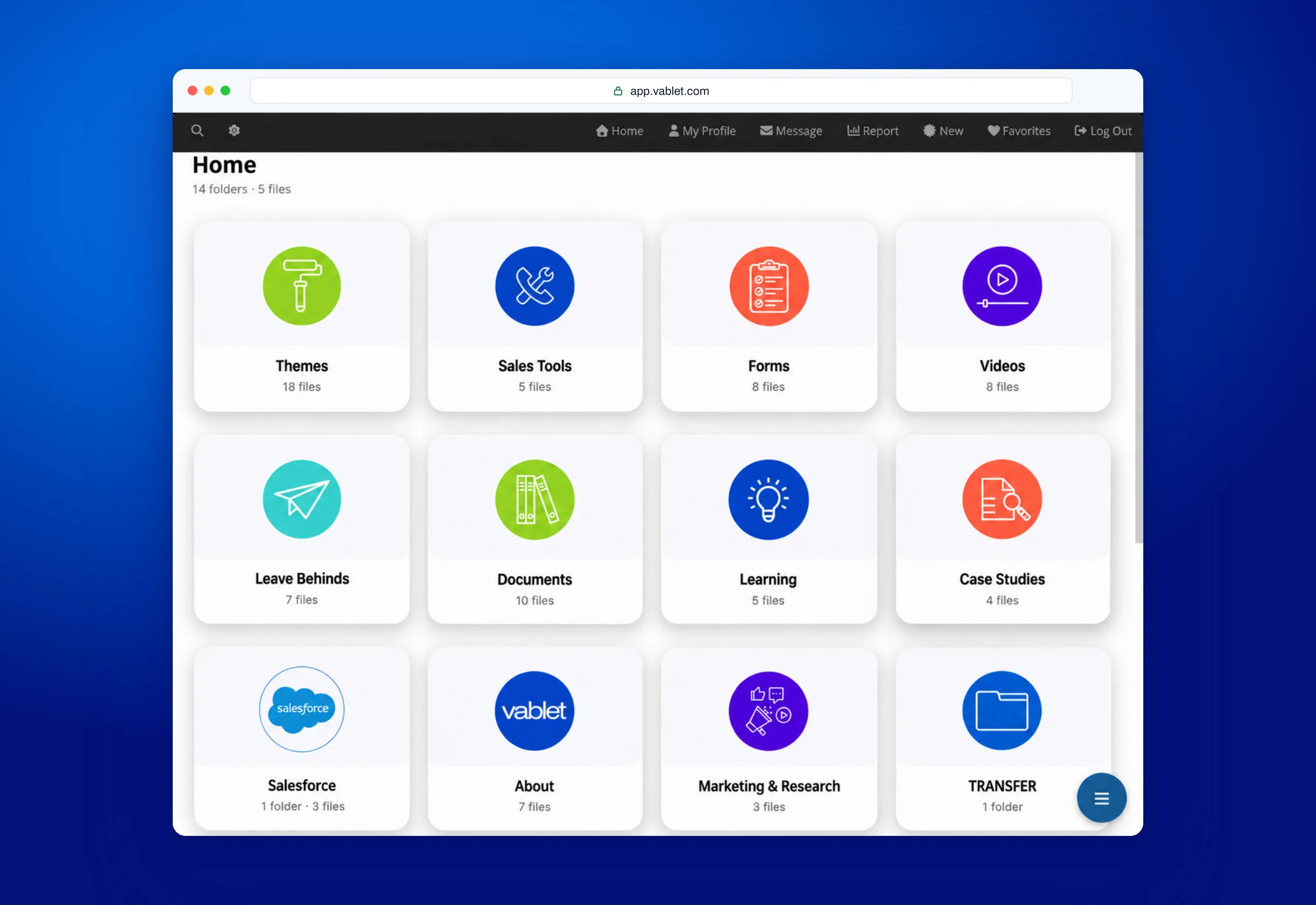Click the About folder title
The image size is (1316, 905).
coord(535,787)
